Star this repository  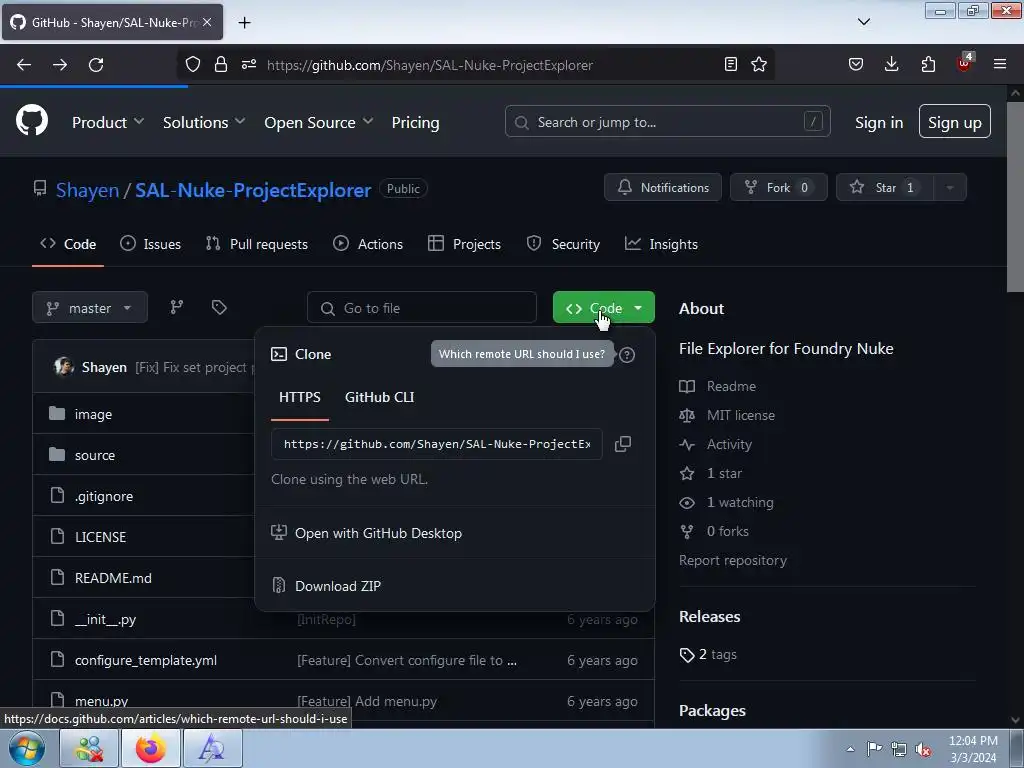coord(885,187)
